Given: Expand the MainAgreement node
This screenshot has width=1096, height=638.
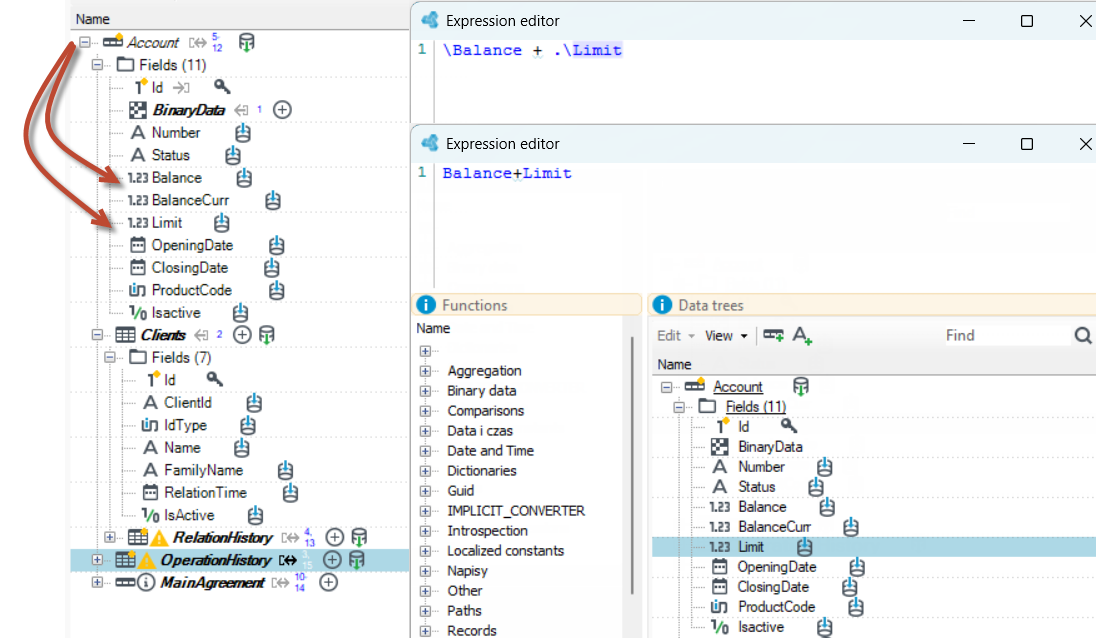Looking at the screenshot, I should (x=97, y=582).
